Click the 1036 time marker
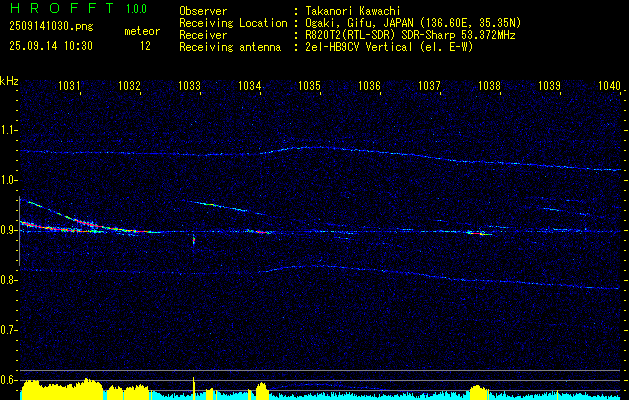 [x=369, y=85]
